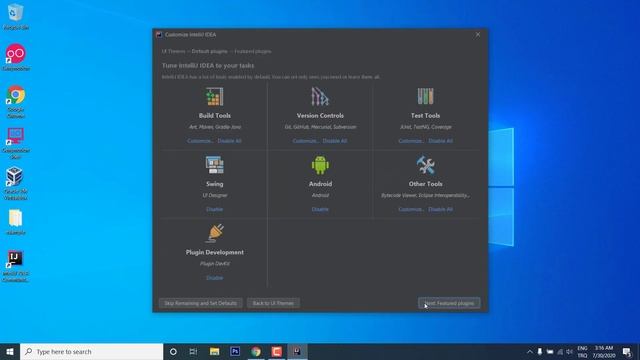Close the Customize IntelliJ IDEA dialog

coord(478,35)
